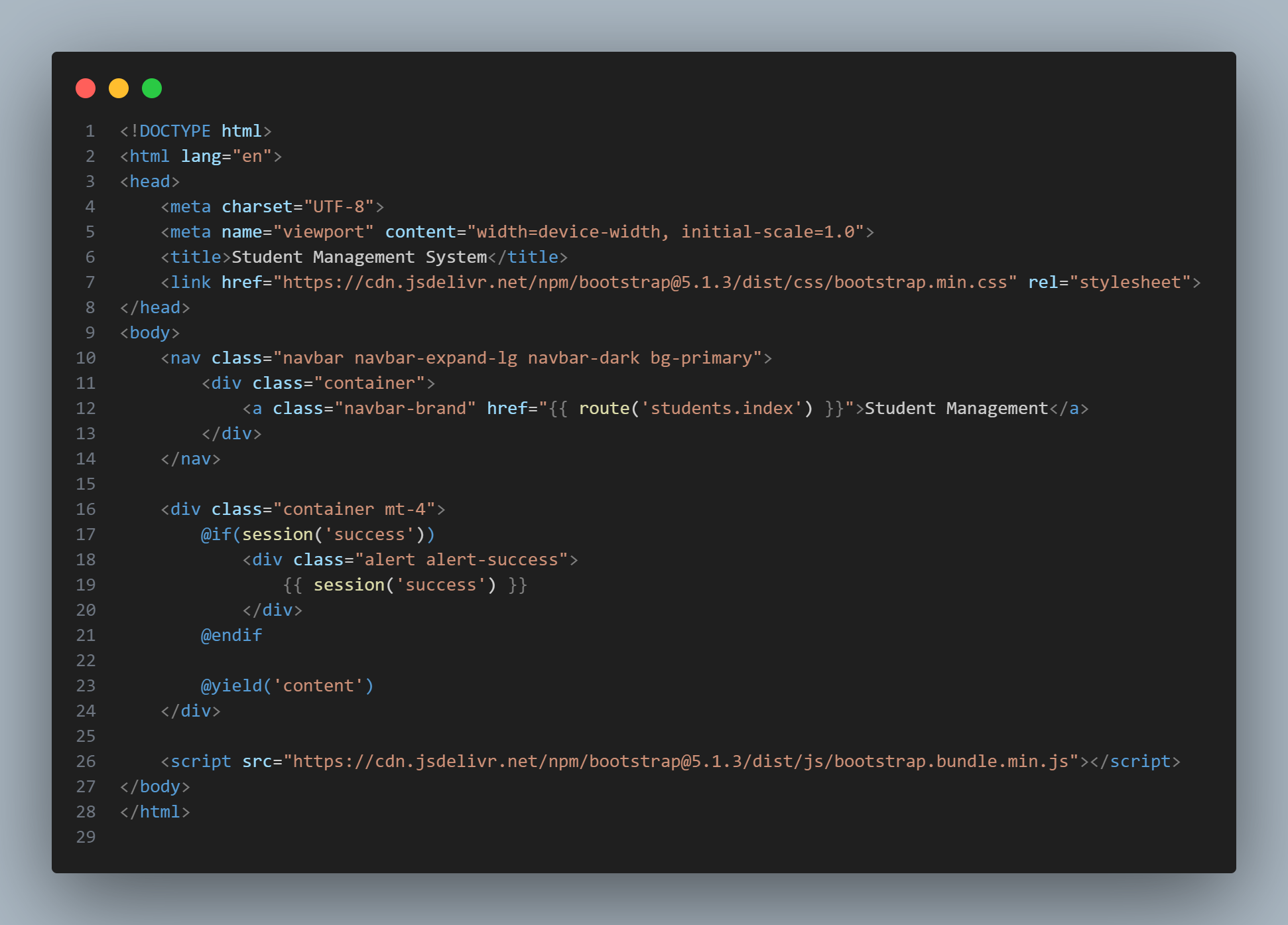
Task: Click the charset UTF-8 attribute value
Action: (339, 206)
